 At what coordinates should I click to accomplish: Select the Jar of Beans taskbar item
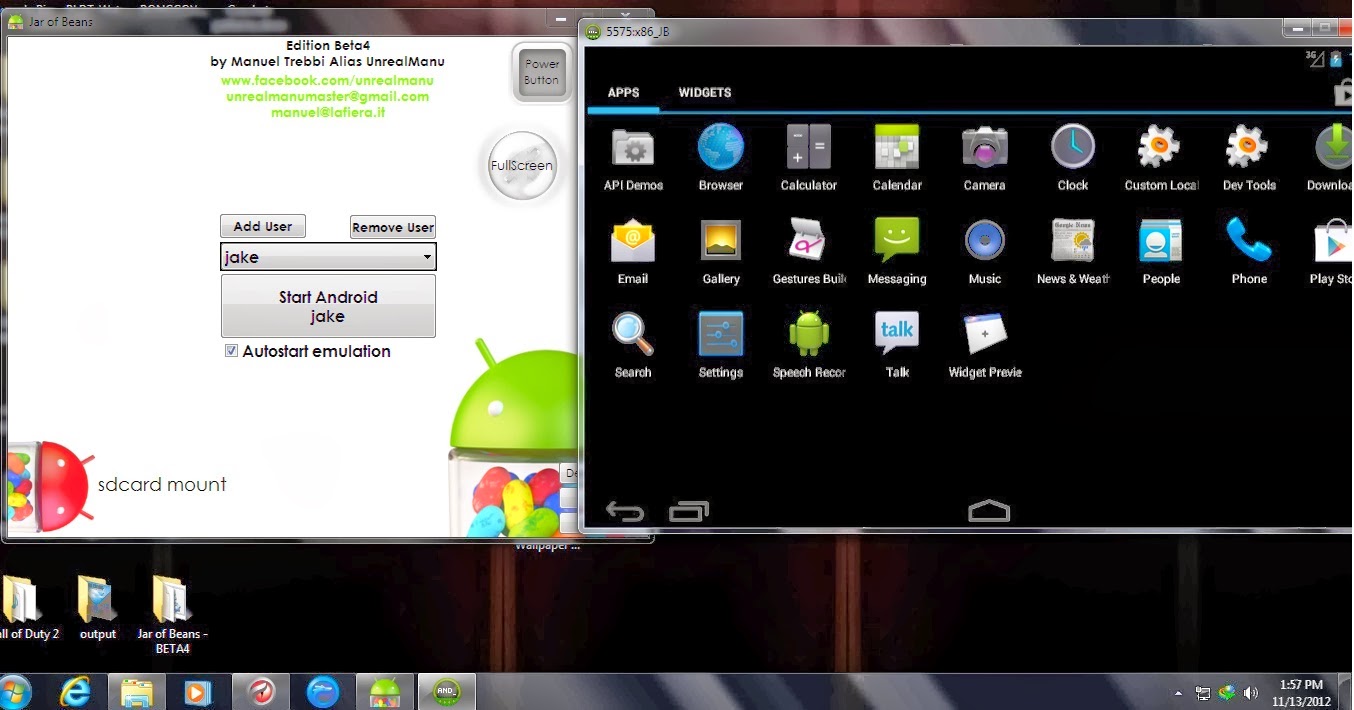(385, 691)
